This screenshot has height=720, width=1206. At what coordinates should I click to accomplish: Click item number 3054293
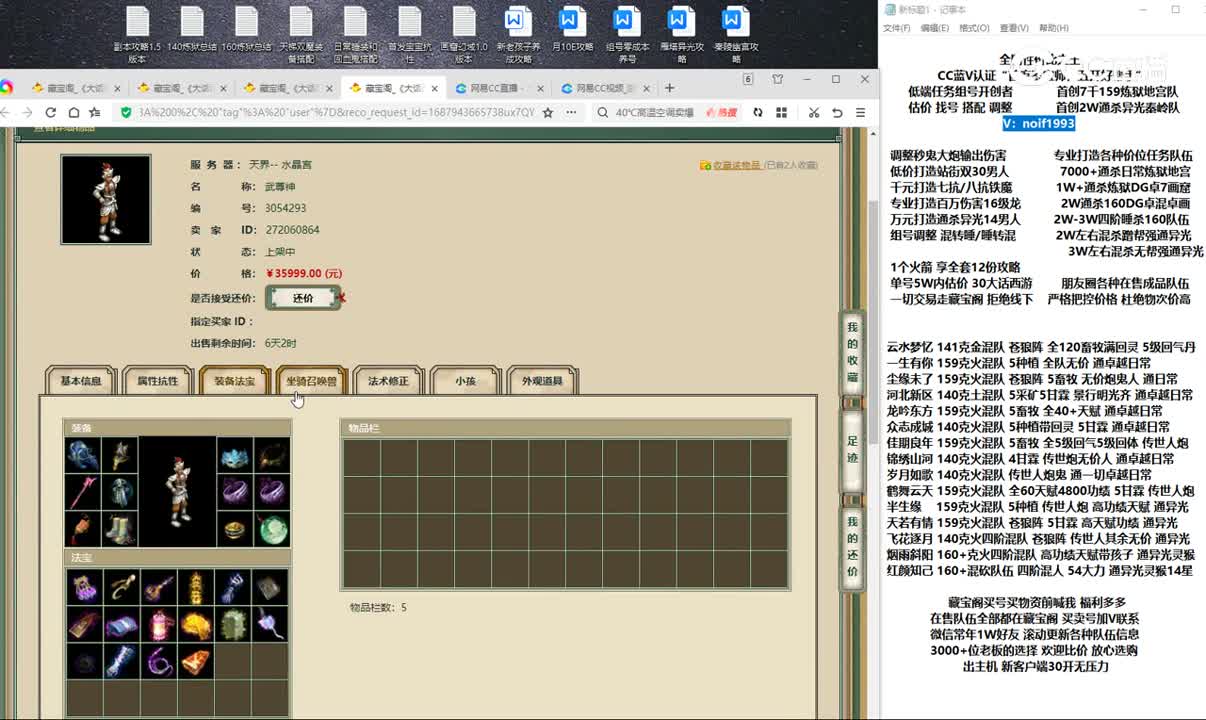click(x=286, y=208)
